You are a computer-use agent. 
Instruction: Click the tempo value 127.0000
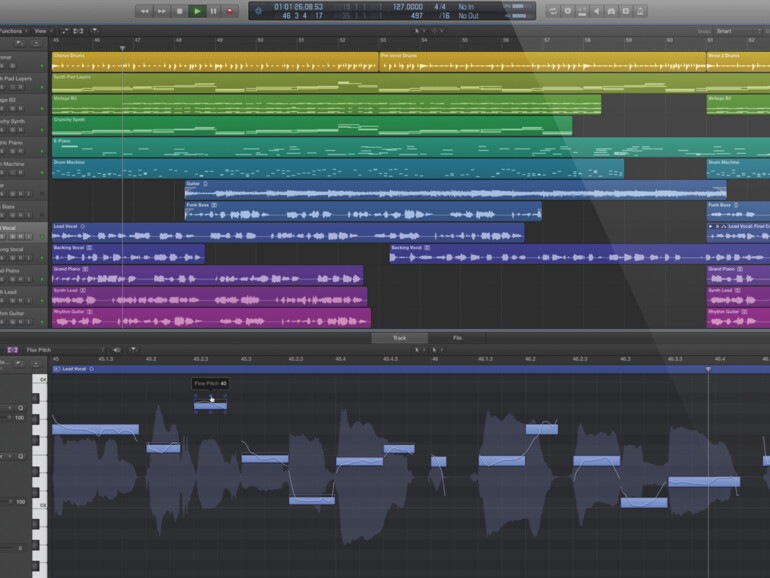(x=408, y=7)
